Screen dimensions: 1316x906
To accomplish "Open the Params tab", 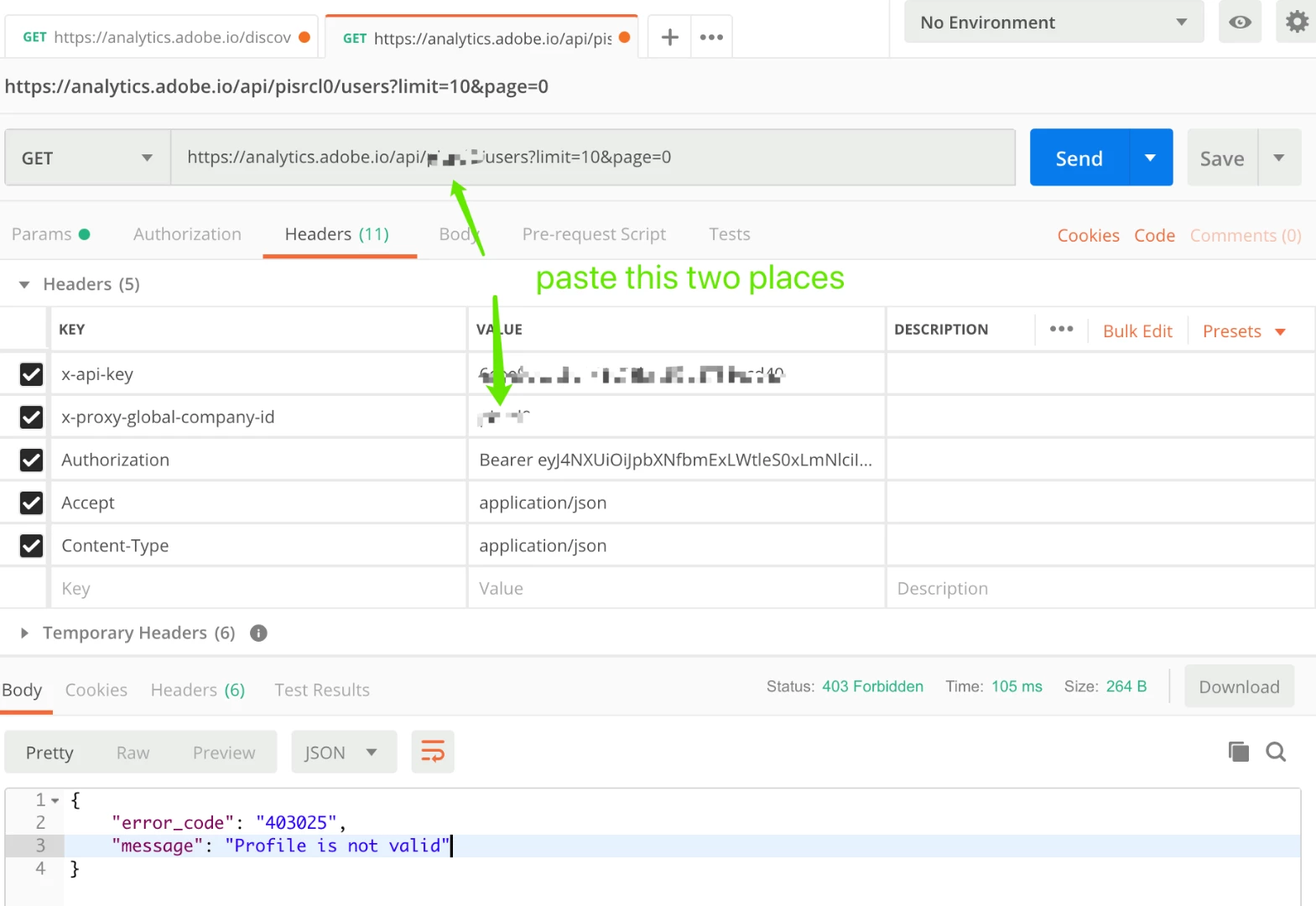I will pos(50,234).
